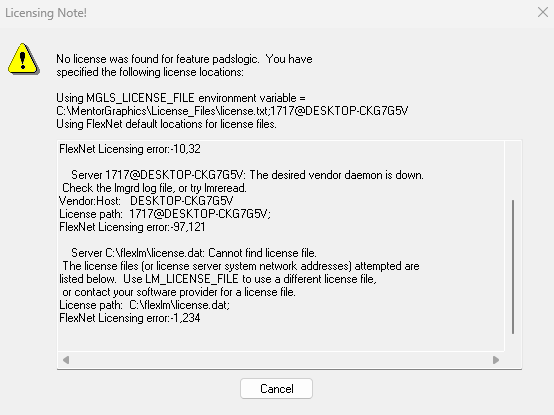Click the vertical scrollbar thumb in error log

(x=513, y=267)
